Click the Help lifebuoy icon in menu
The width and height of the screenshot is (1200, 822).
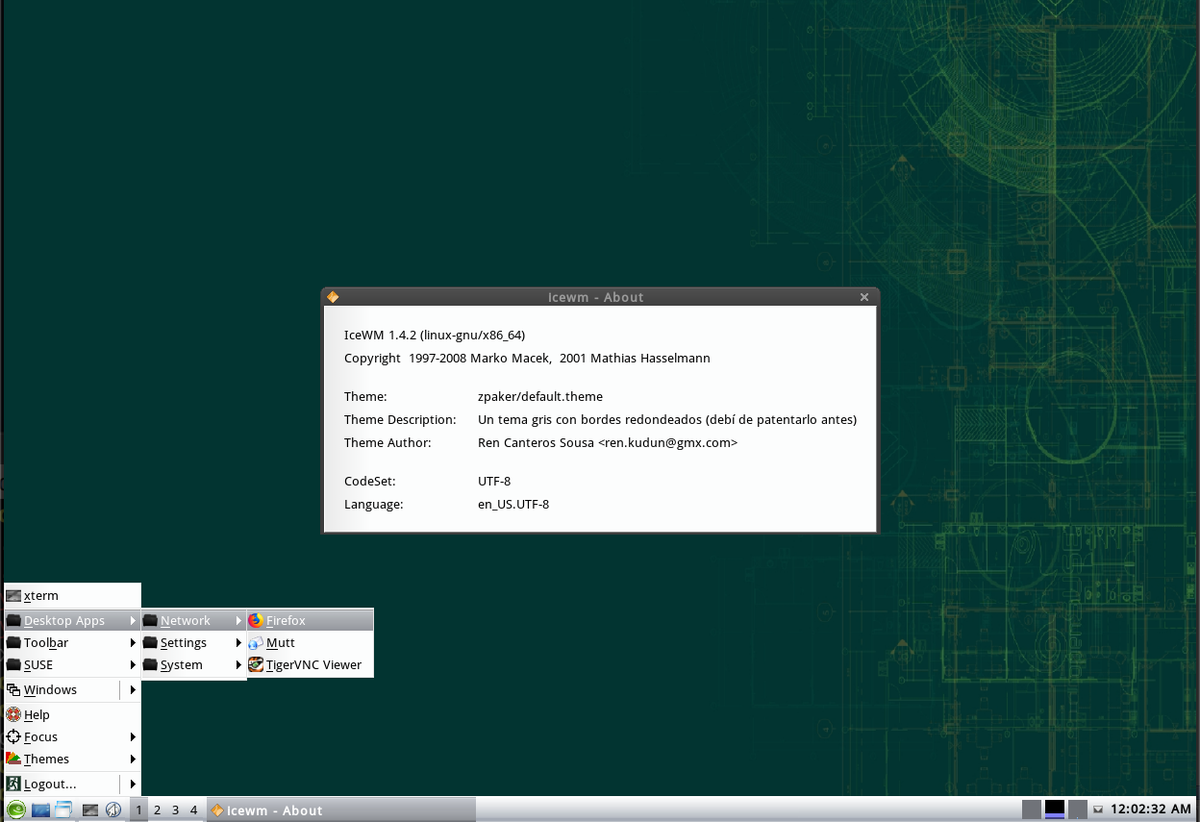(x=14, y=714)
